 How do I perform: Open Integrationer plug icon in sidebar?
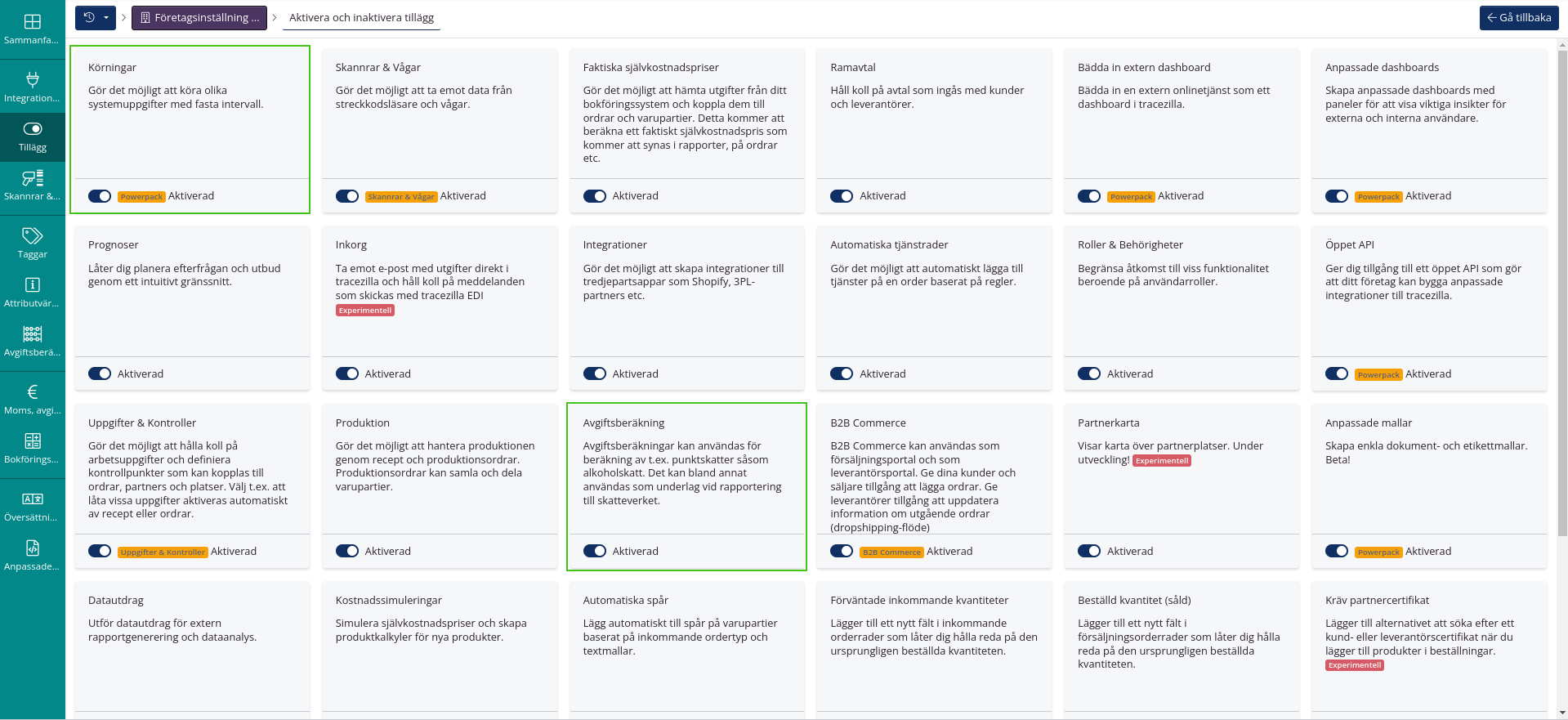[x=33, y=79]
